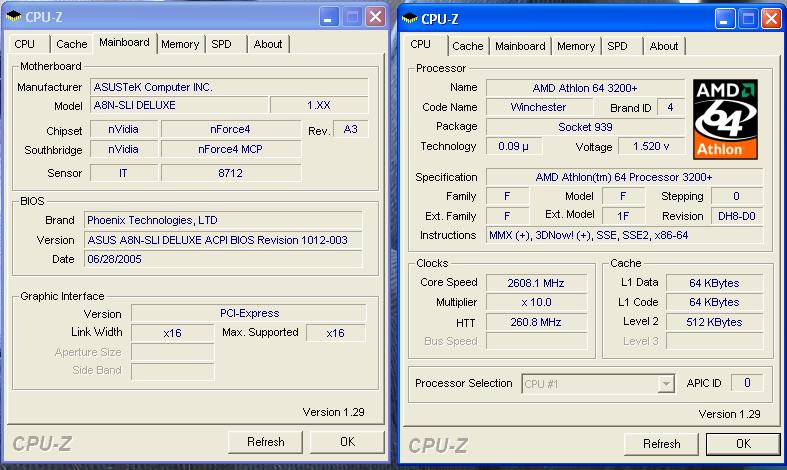Click the core speed value 2608.1 MHz
The height and width of the screenshot is (470, 787).
coord(536,283)
